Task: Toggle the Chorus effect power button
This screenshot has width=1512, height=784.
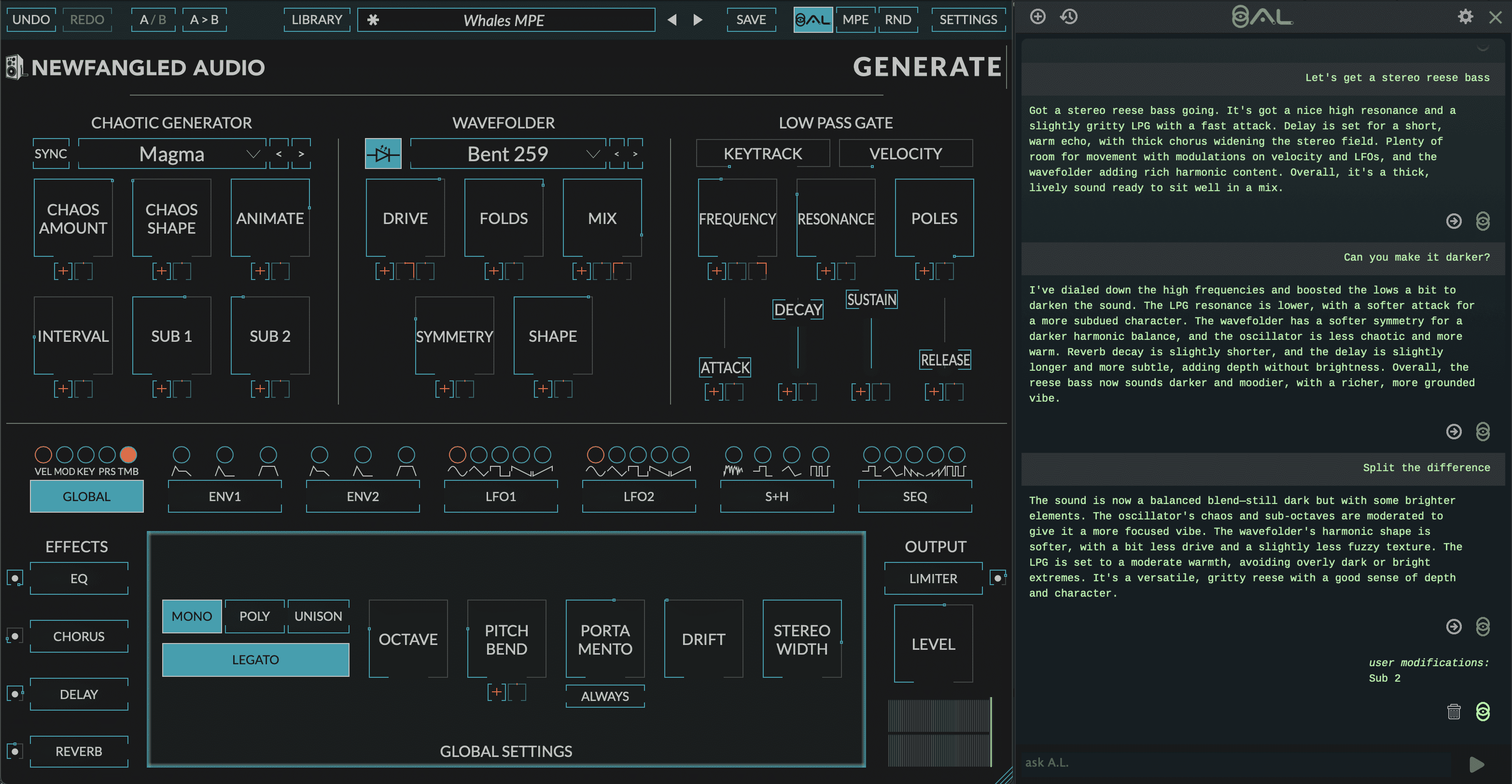Action: pos(15,636)
